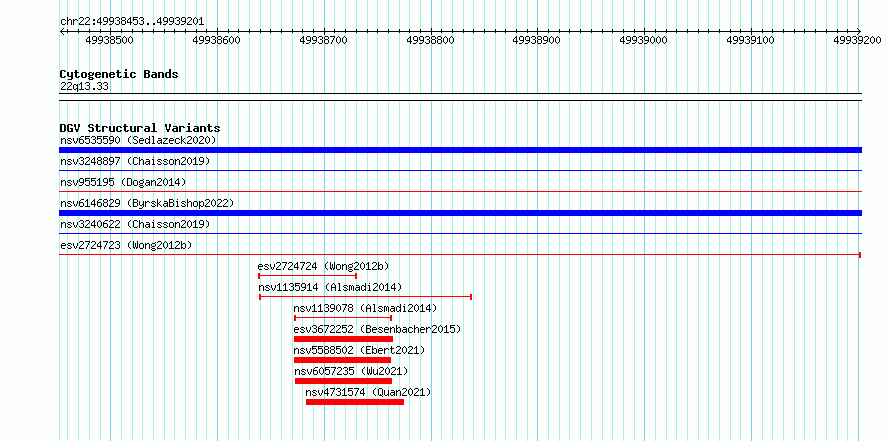The width and height of the screenshot is (890, 441).
Task: Open variant esv2724724 (Wong2012b) label
Action: click(x=324, y=266)
